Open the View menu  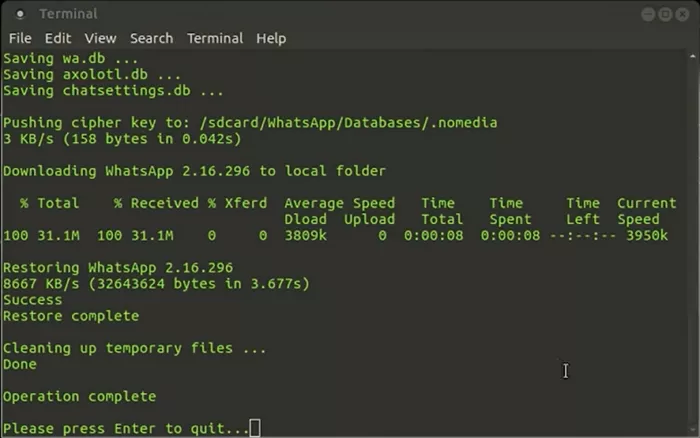[100, 38]
